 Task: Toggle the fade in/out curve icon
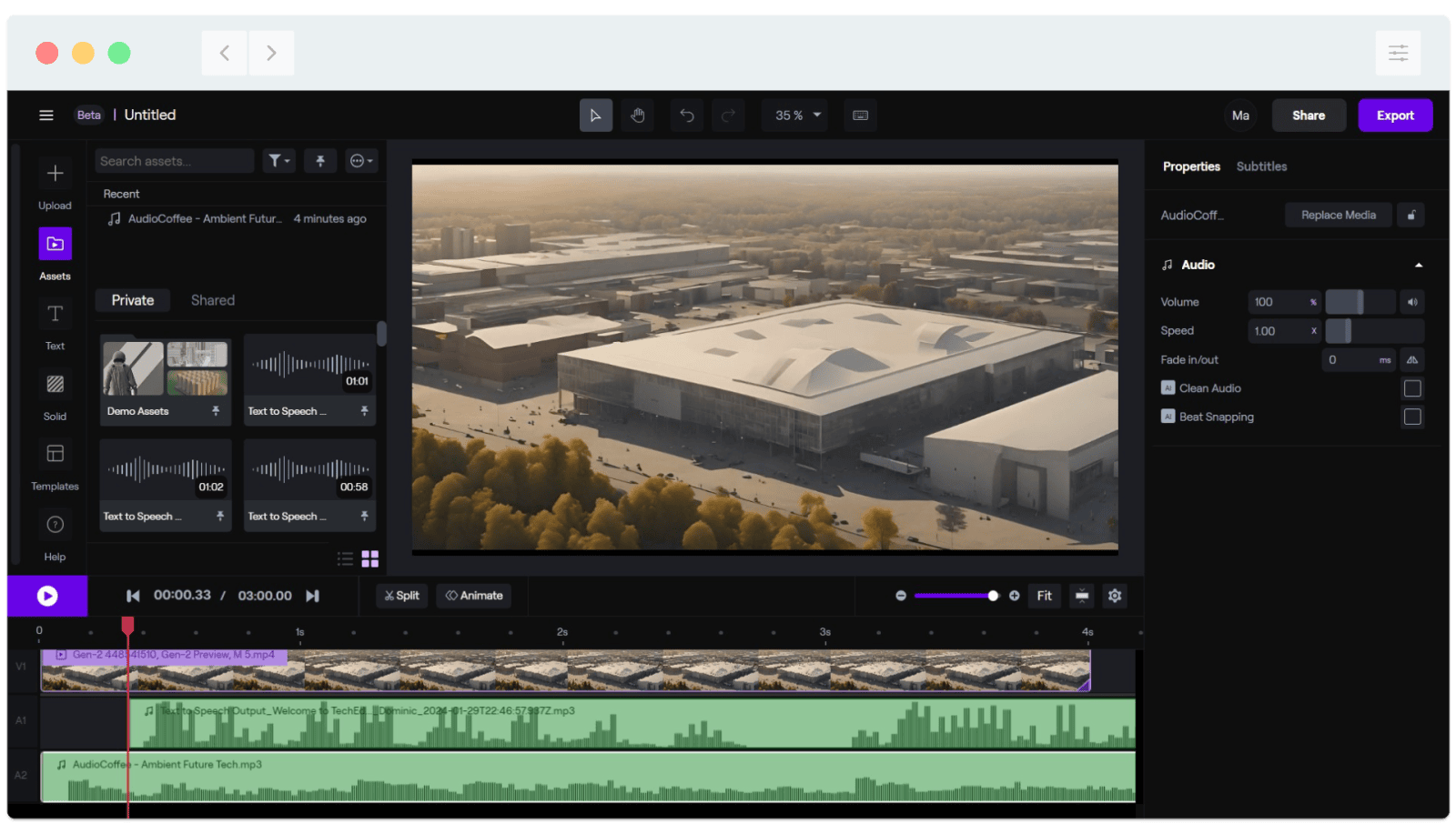[1412, 360]
